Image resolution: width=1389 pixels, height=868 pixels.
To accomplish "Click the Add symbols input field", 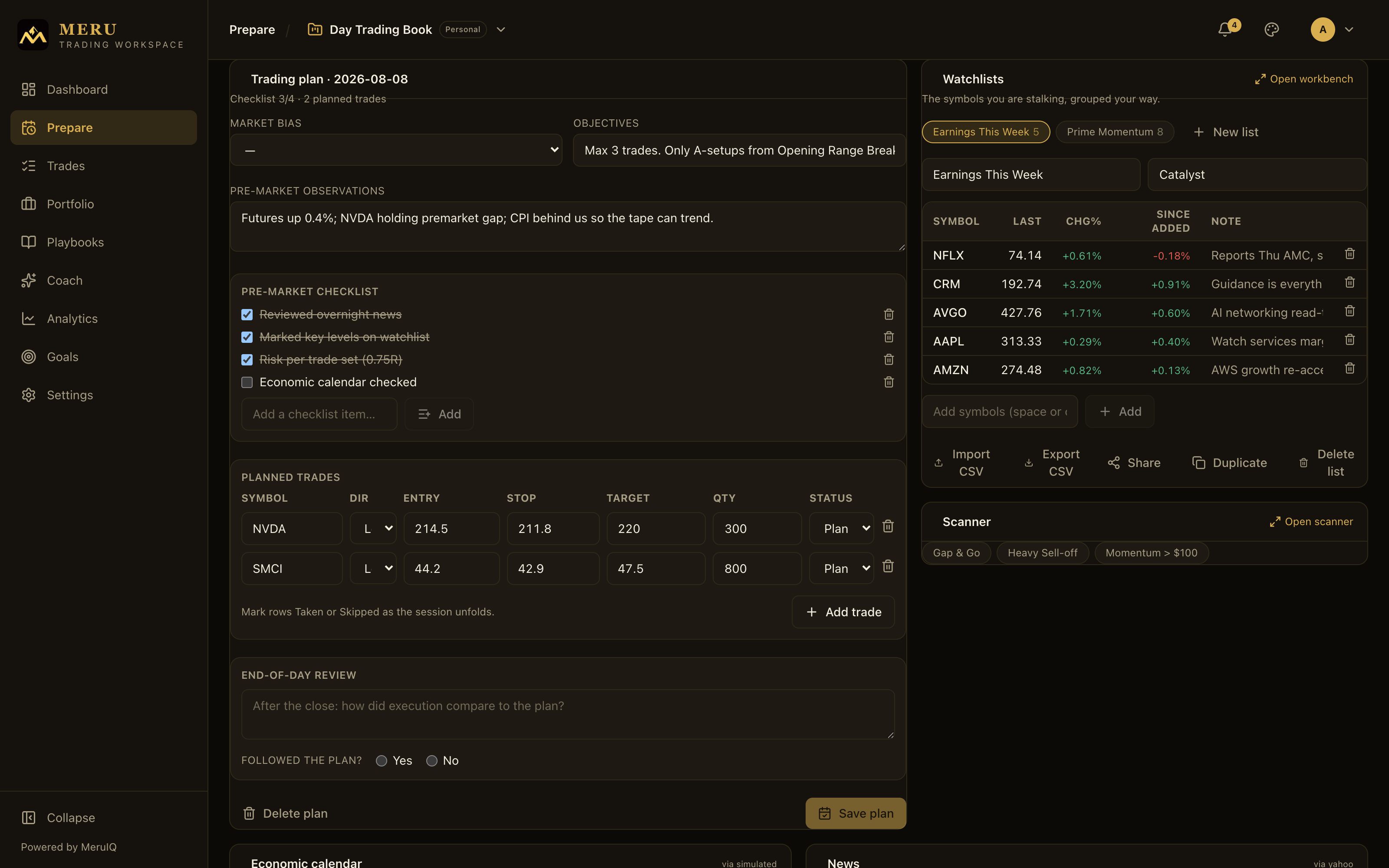I will pyautogui.click(x=1000, y=411).
